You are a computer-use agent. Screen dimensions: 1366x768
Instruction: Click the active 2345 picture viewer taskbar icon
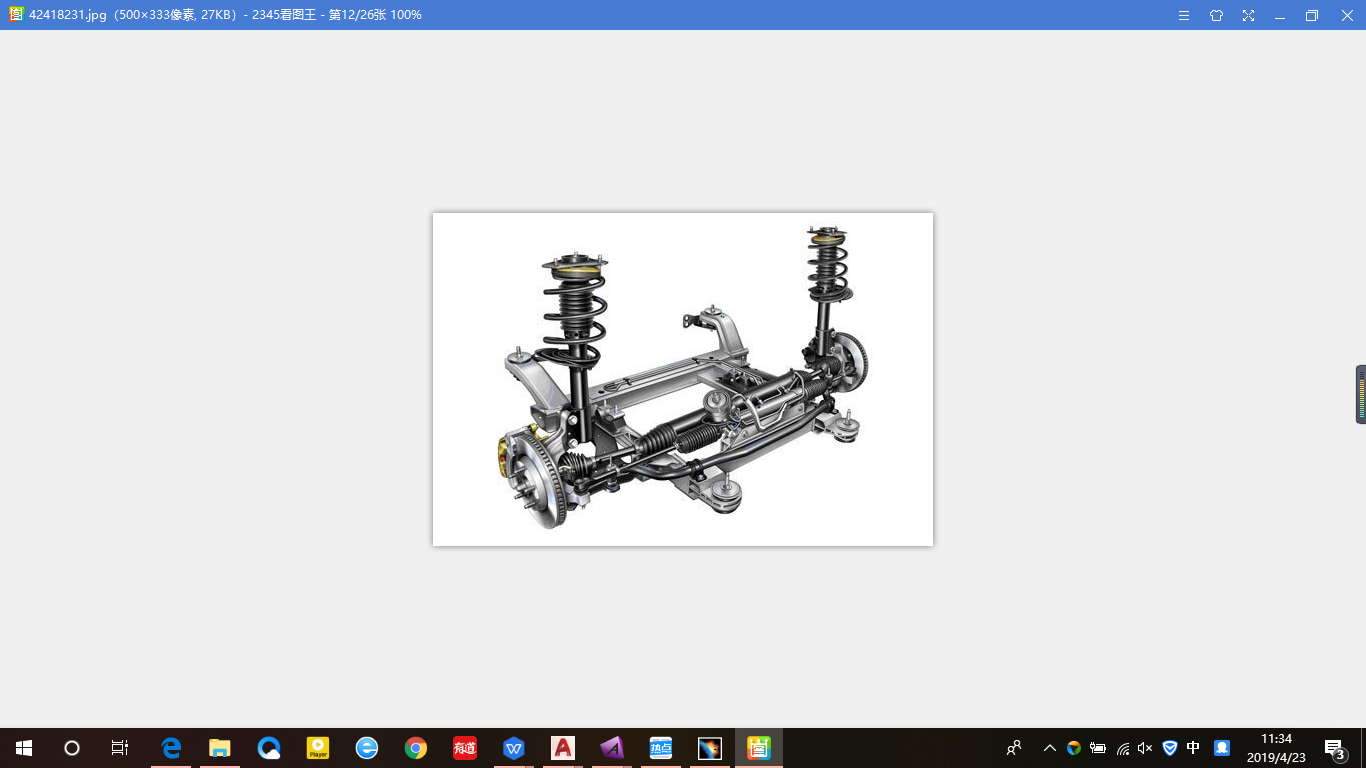pos(759,748)
